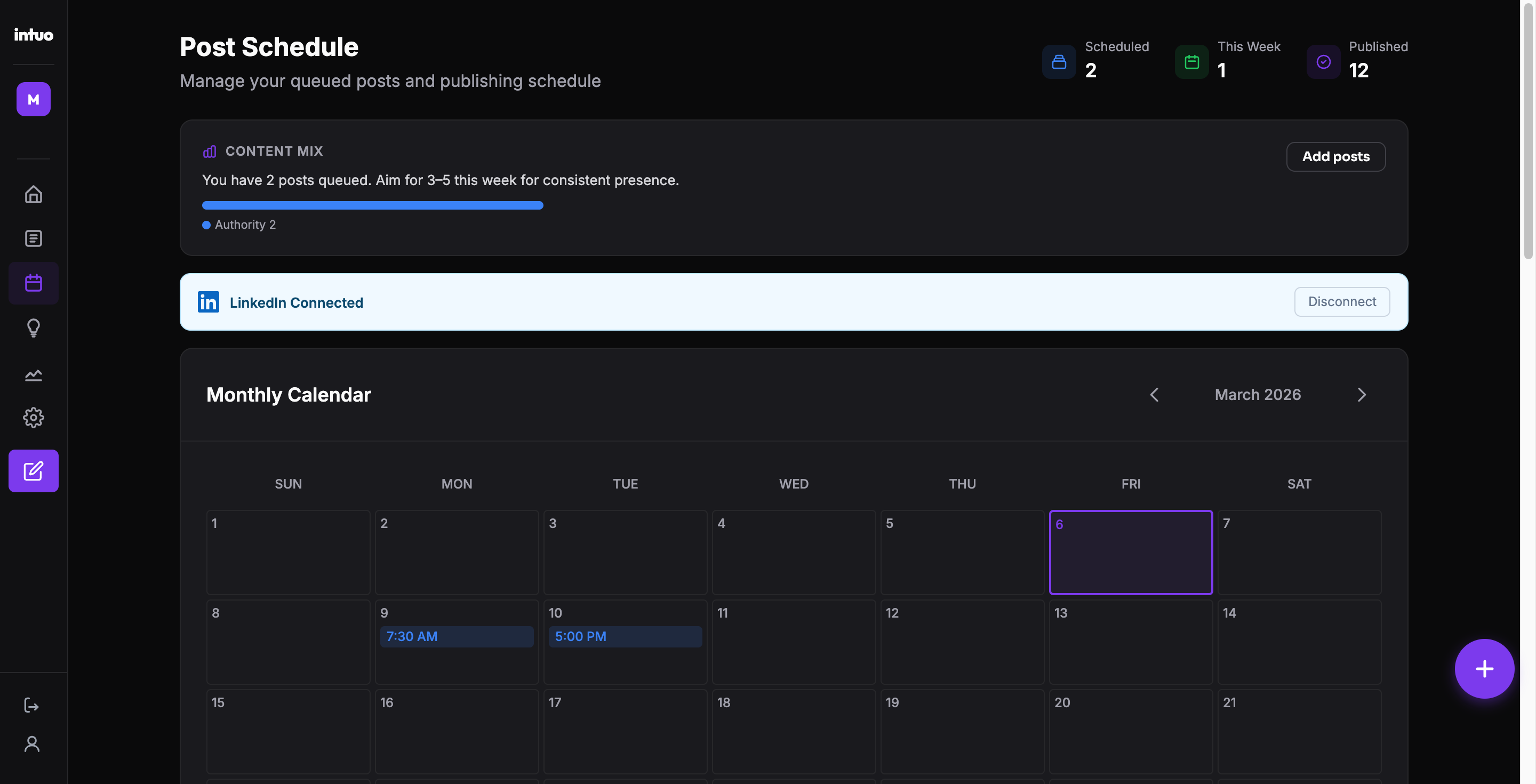Click the compose new post pencil icon
The height and width of the screenshot is (784, 1536).
click(34, 470)
